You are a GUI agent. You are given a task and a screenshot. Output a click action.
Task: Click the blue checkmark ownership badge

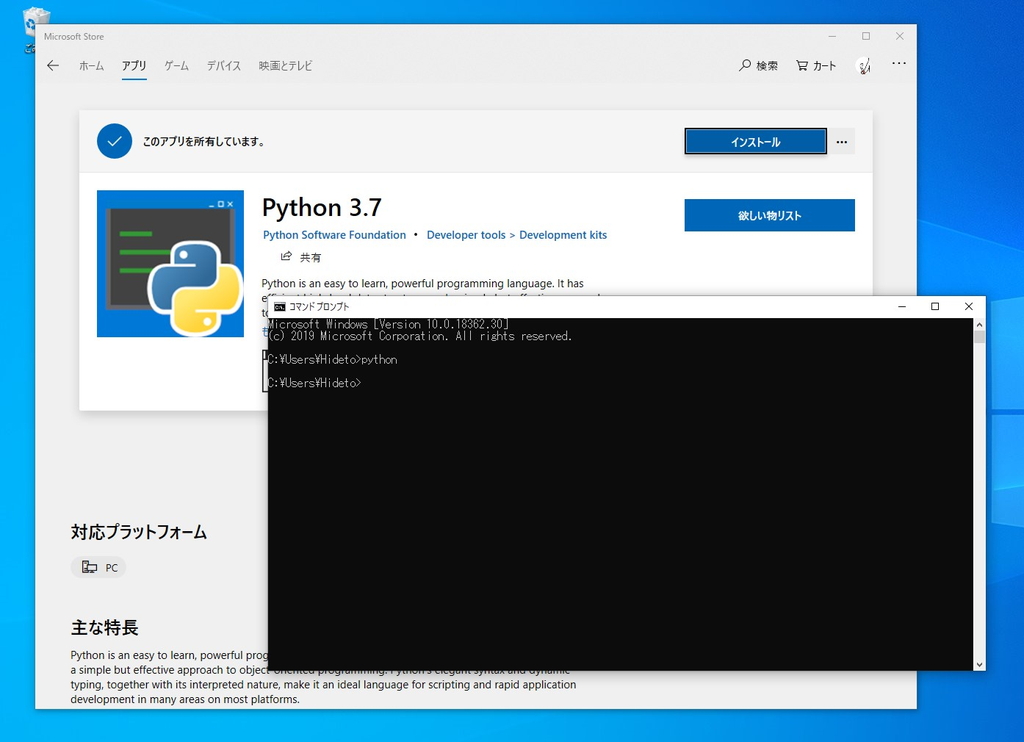(114, 141)
